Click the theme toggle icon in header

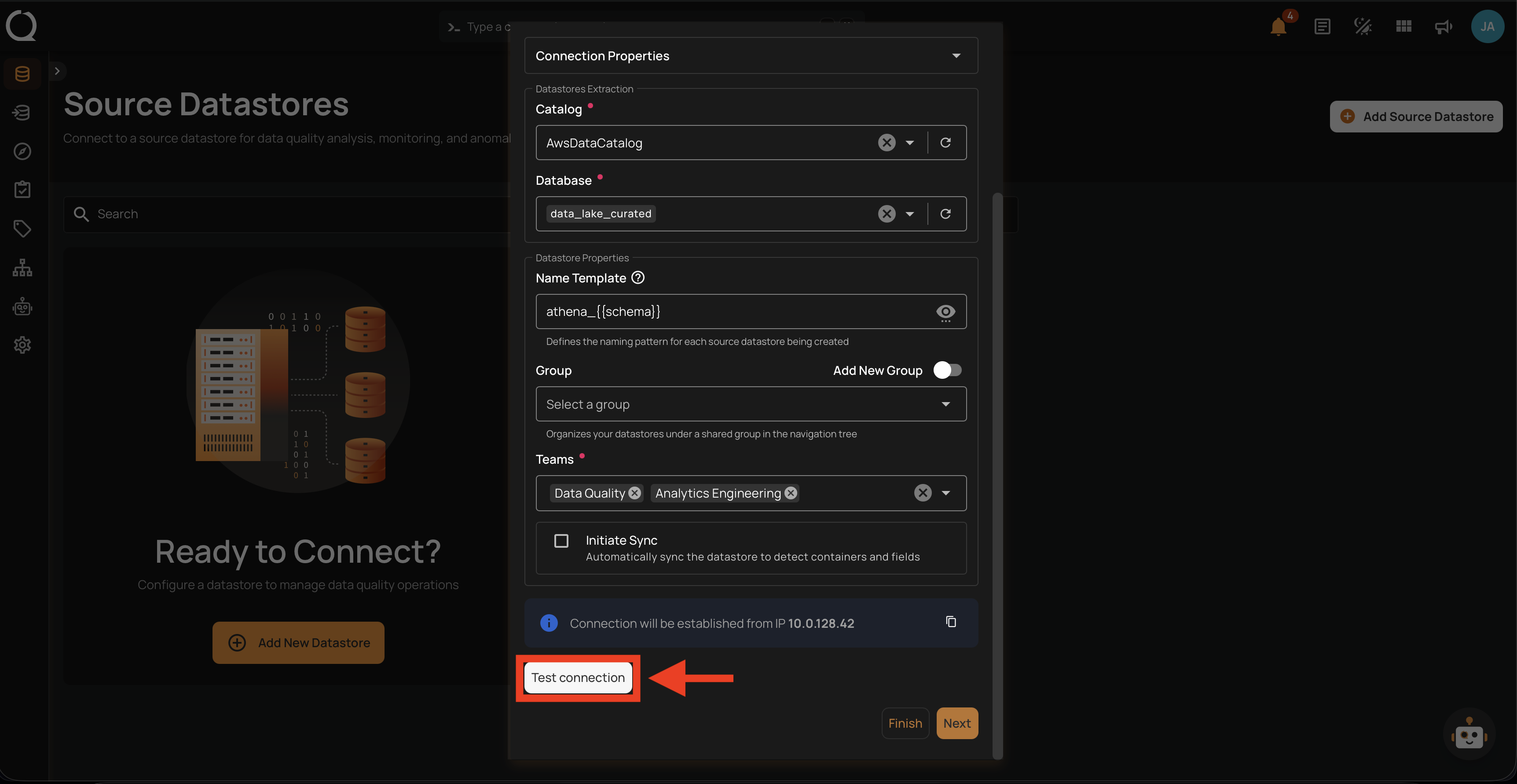[1363, 26]
